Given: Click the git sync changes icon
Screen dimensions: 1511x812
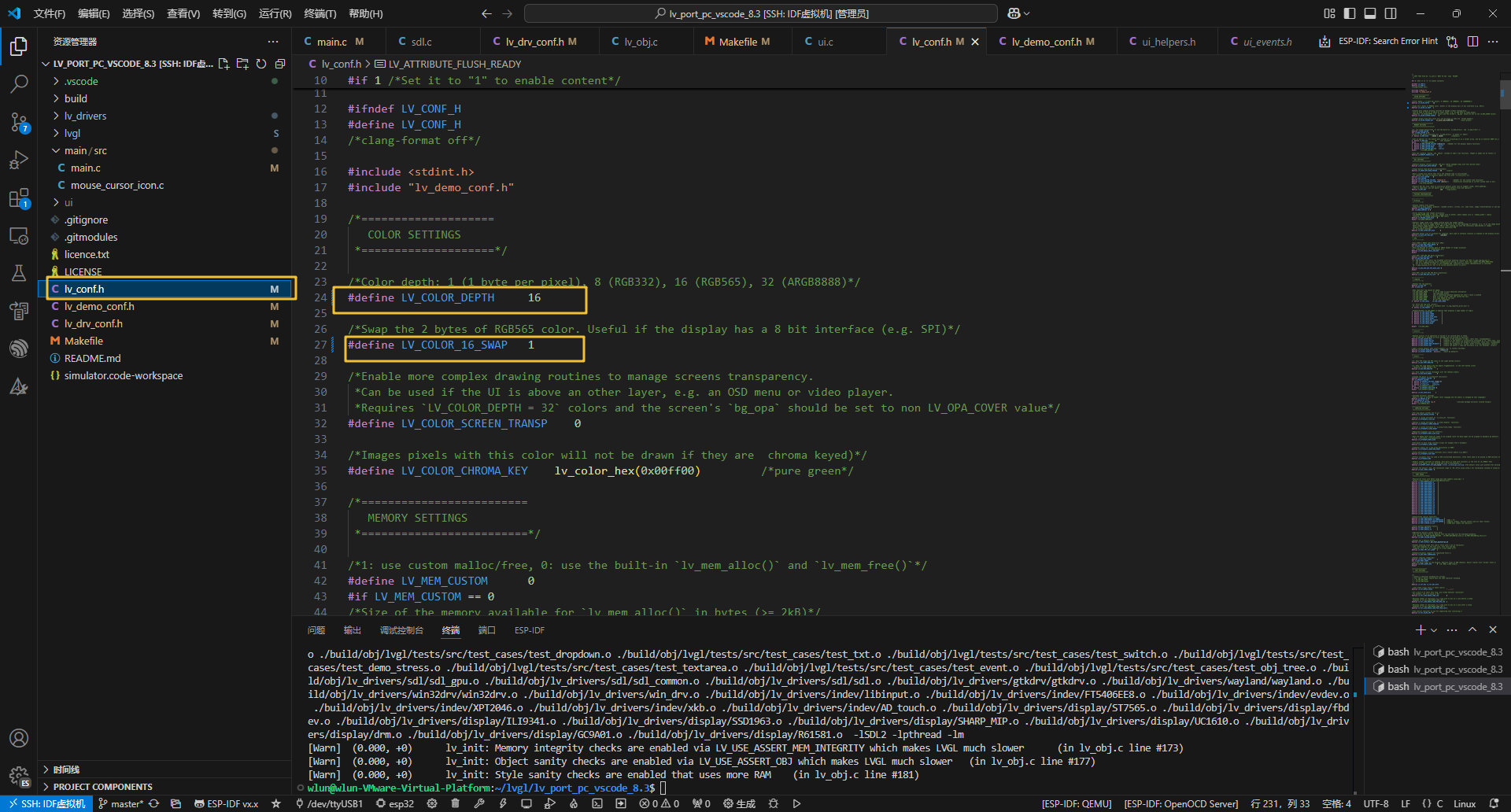Looking at the screenshot, I should (153, 804).
